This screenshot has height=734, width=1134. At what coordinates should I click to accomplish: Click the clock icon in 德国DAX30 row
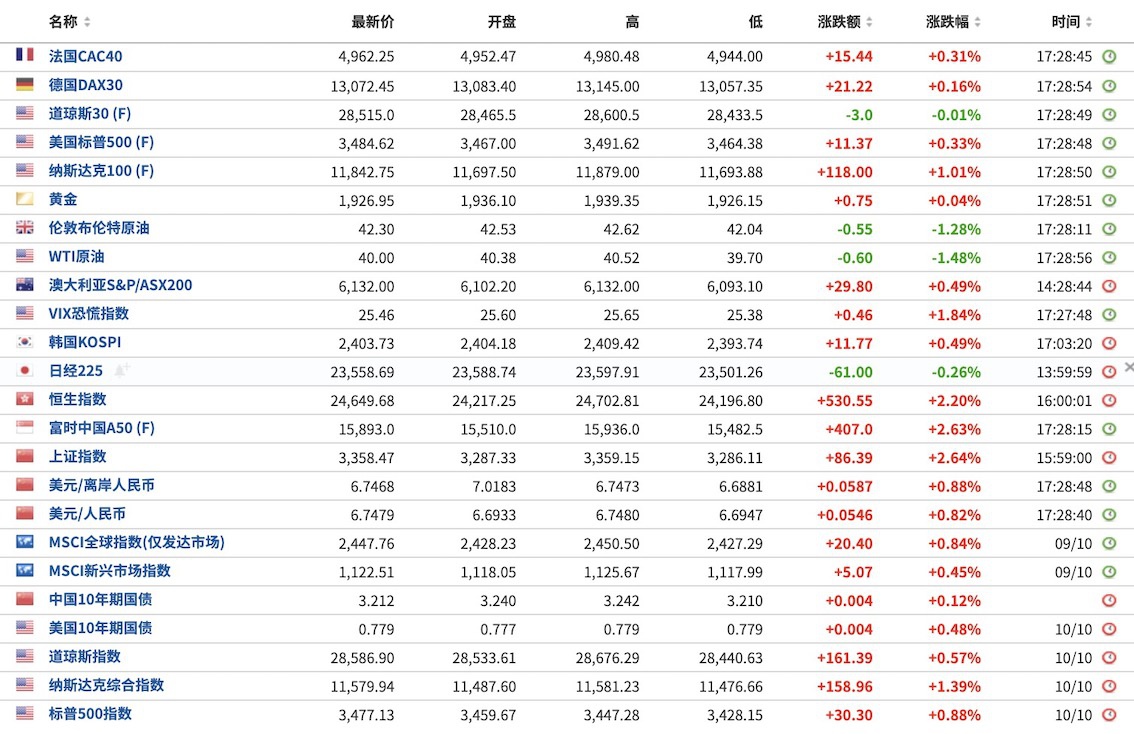[1109, 85]
